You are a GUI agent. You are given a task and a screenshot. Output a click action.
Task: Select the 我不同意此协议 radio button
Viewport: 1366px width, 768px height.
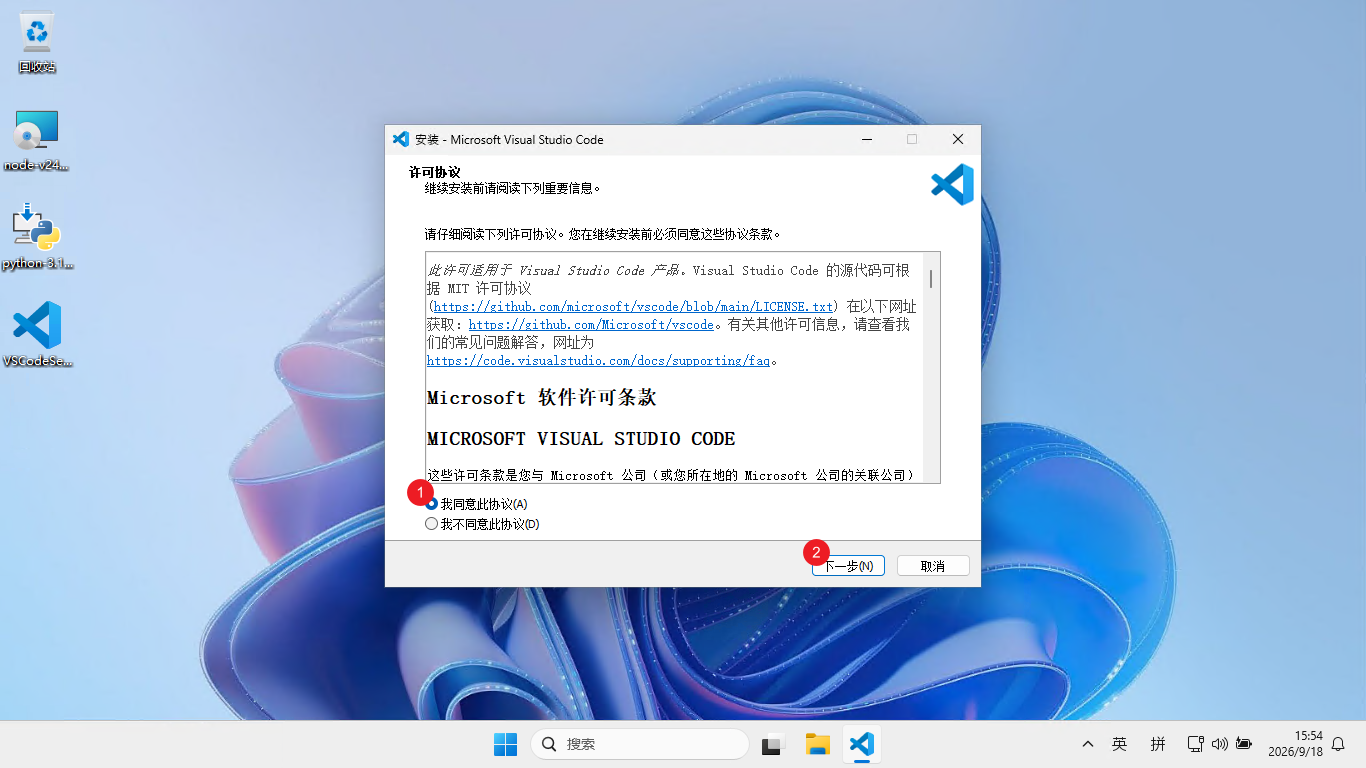click(432, 524)
